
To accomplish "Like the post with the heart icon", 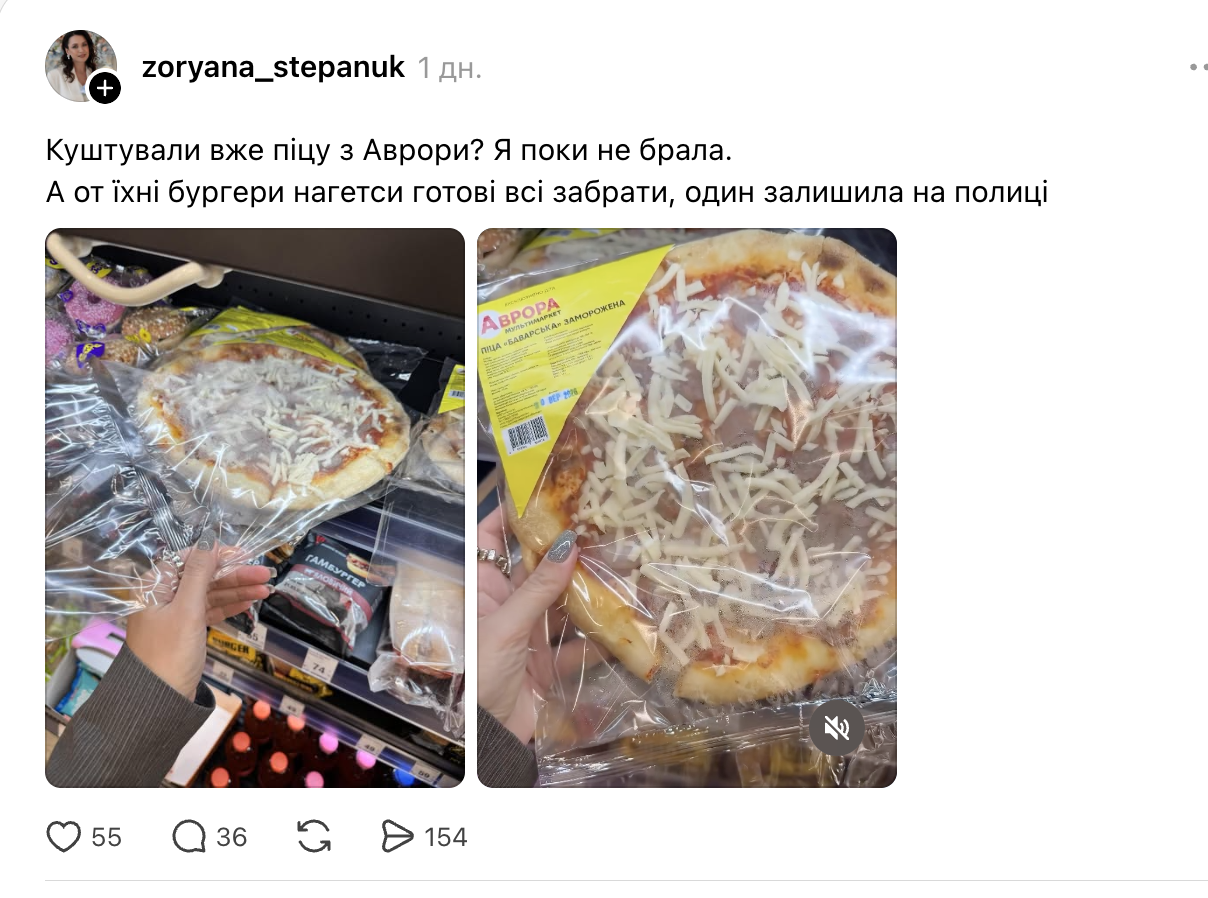I will [63, 836].
